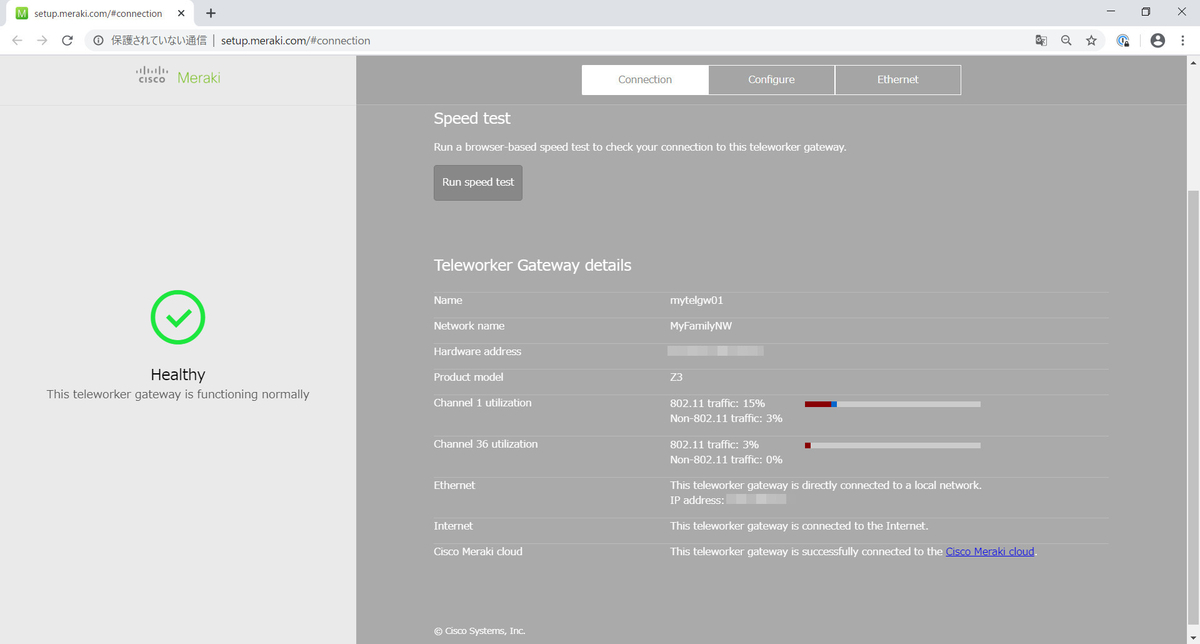Viewport: 1200px width, 644px height.
Task: Click the 'functioning normally' status message
Action: 178,394
